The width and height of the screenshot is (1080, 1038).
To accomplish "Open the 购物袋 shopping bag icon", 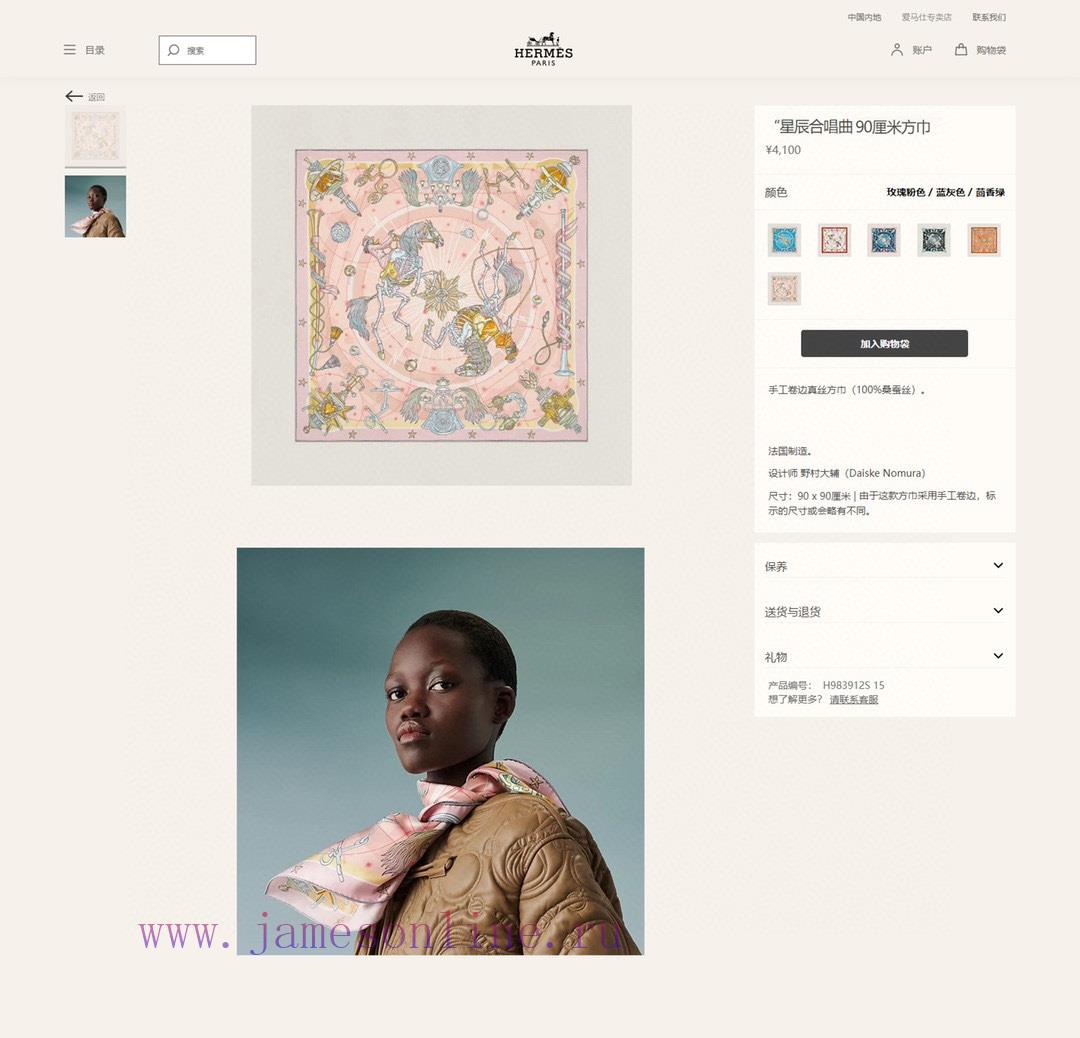I will click(960, 50).
